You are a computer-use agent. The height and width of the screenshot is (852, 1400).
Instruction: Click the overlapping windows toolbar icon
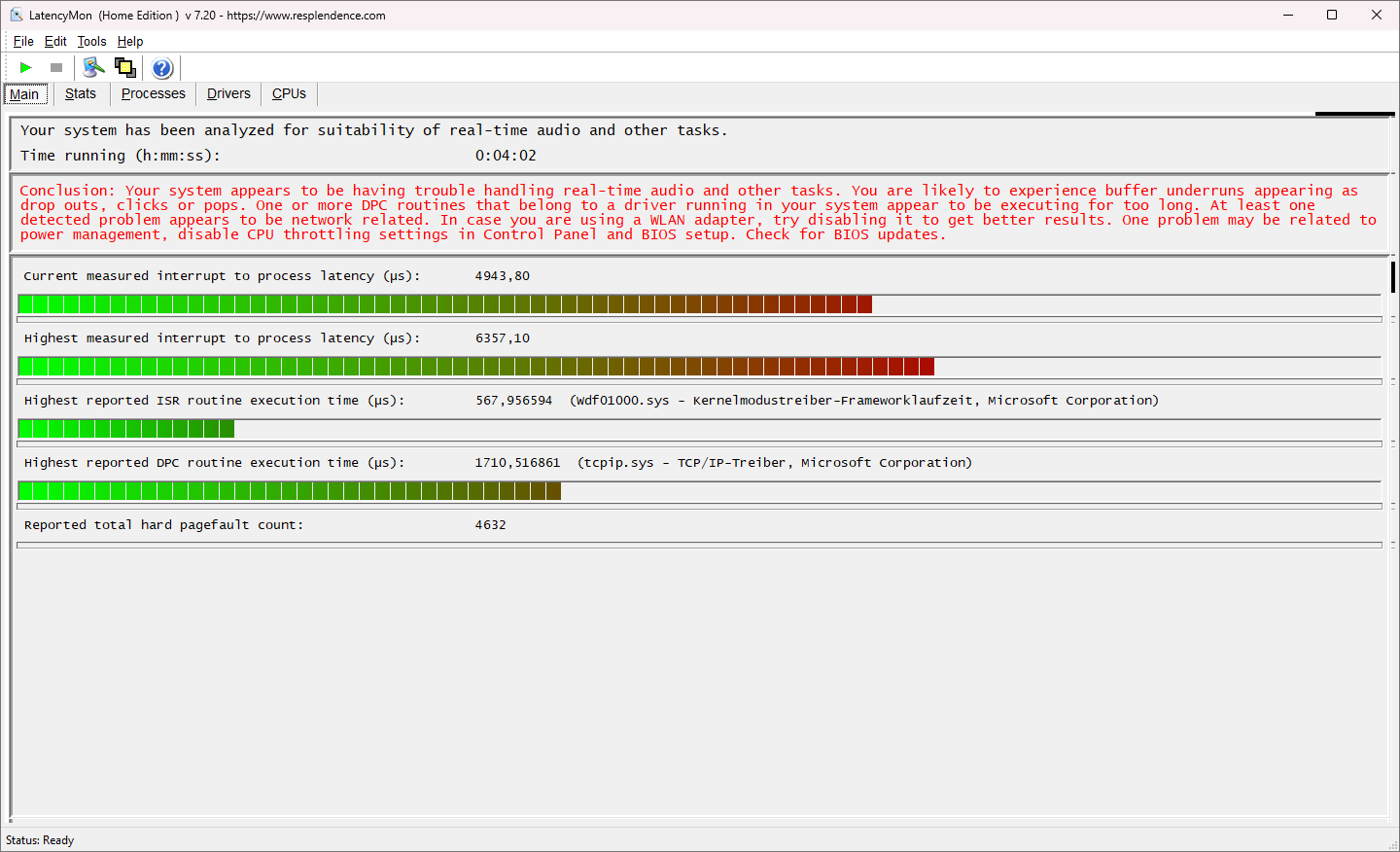click(124, 67)
